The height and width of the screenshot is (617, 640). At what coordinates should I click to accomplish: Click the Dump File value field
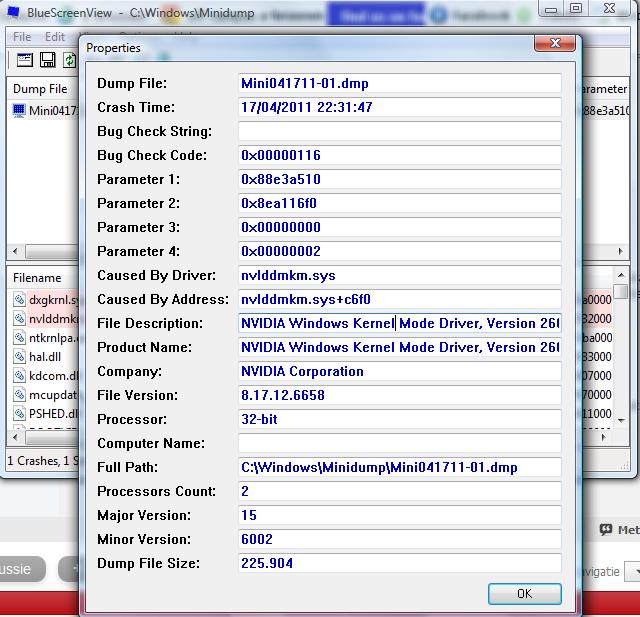(400, 84)
